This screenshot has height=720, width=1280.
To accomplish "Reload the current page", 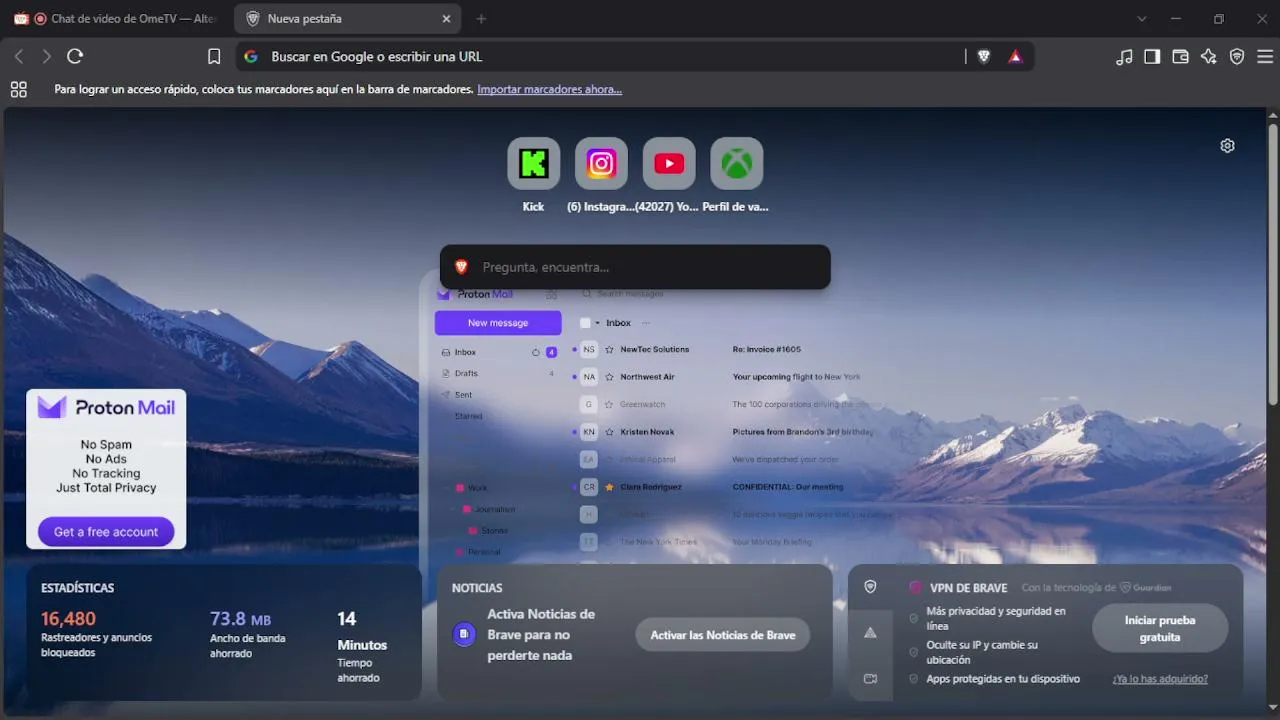I will [75, 57].
